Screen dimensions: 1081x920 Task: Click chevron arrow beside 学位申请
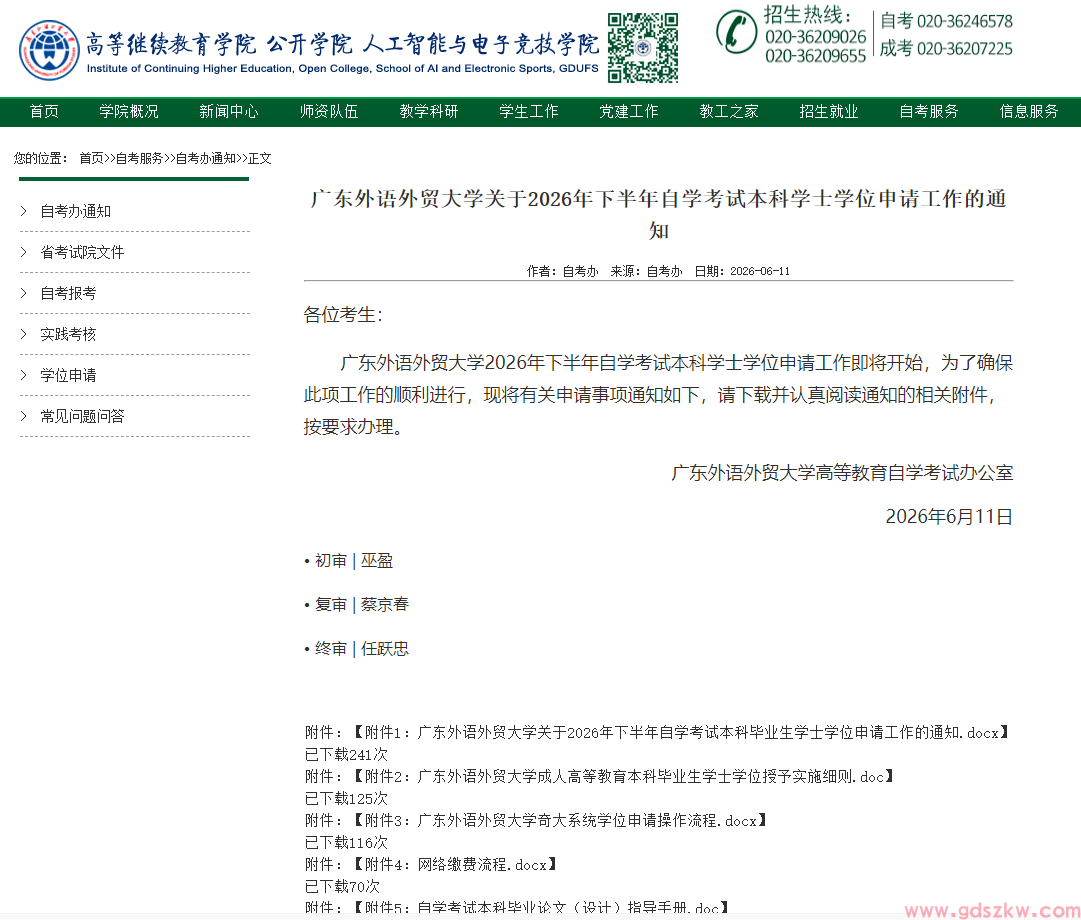(24, 375)
